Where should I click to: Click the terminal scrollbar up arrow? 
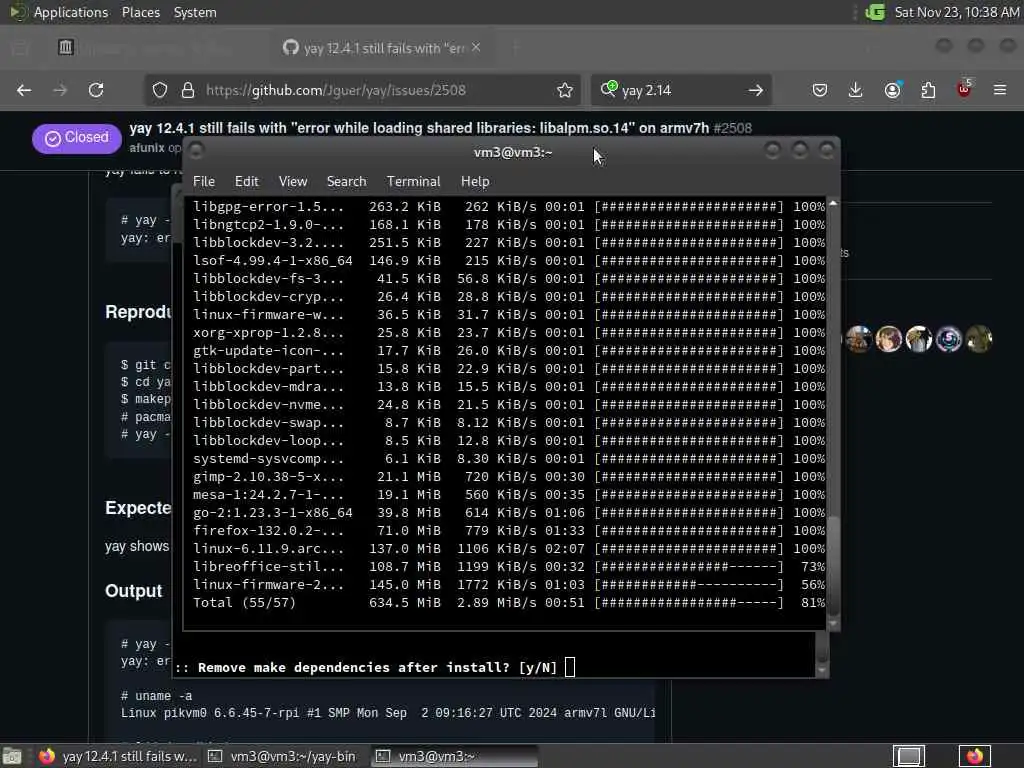coord(833,204)
